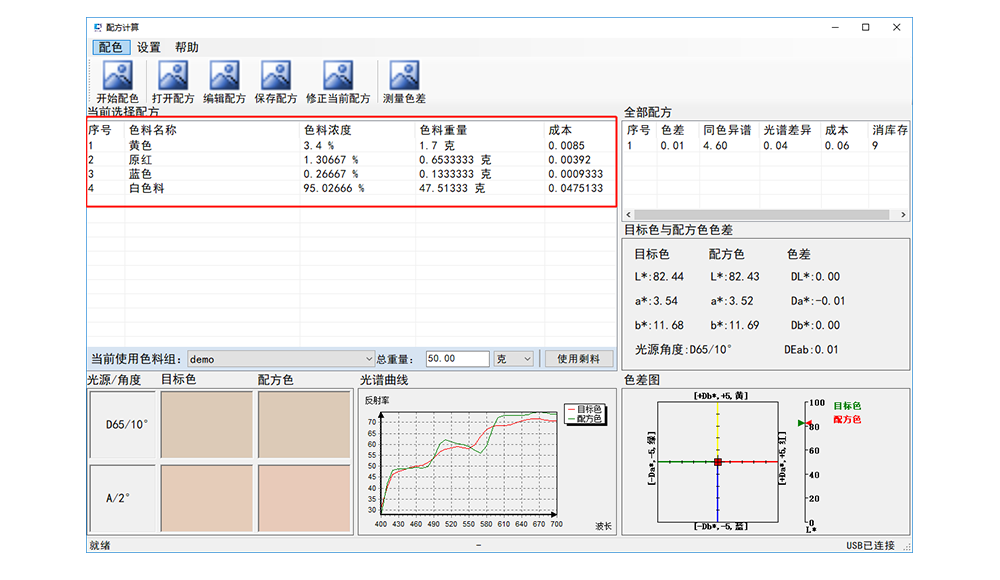Select the A/2° light source button
Screen dimensions: 1000x580
(x=123, y=498)
